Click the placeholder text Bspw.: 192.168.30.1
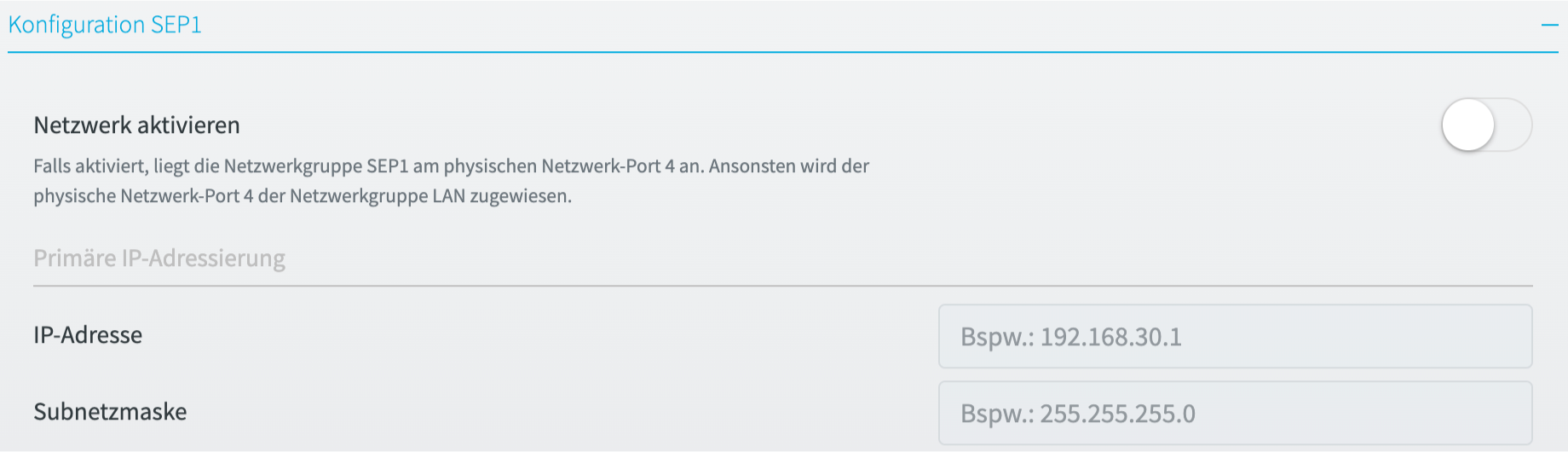This screenshot has height=452, width=1568. click(x=1071, y=337)
